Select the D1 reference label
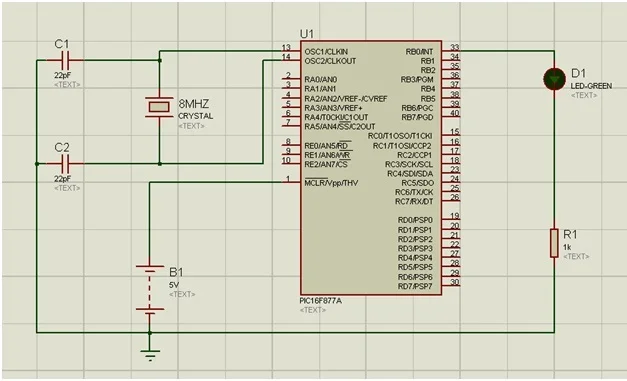This screenshot has width=627, height=381. [x=579, y=73]
